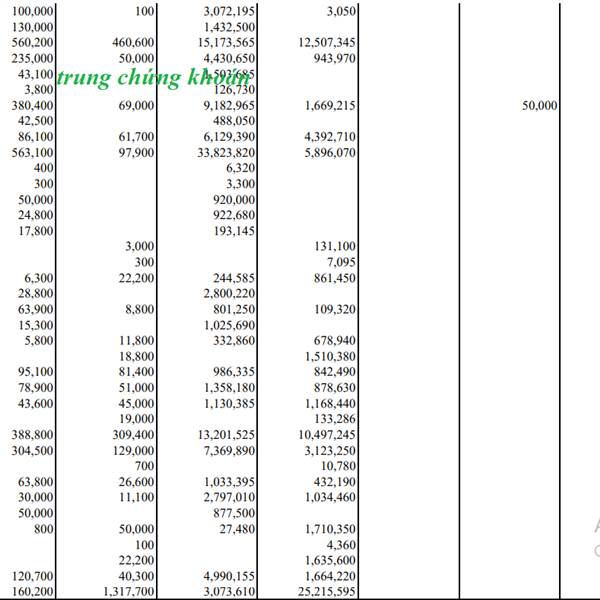The width and height of the screenshot is (600, 600).
Task: Select the figure 33,823,820
Action: pyautogui.click(x=226, y=153)
